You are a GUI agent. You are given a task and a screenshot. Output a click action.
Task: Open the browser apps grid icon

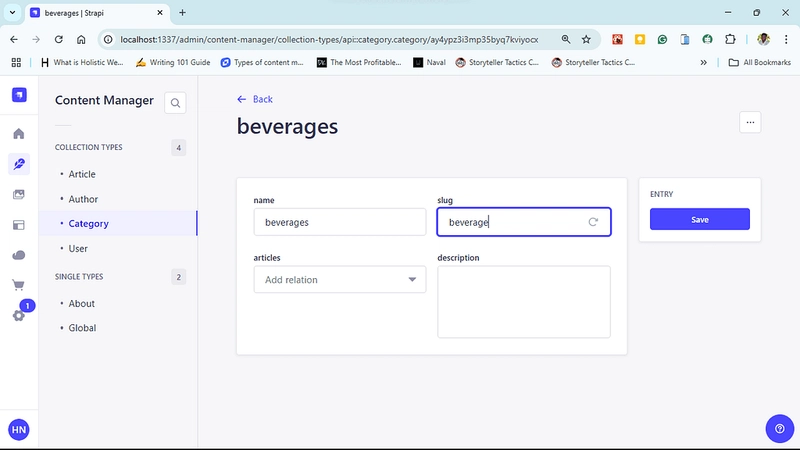(16, 62)
